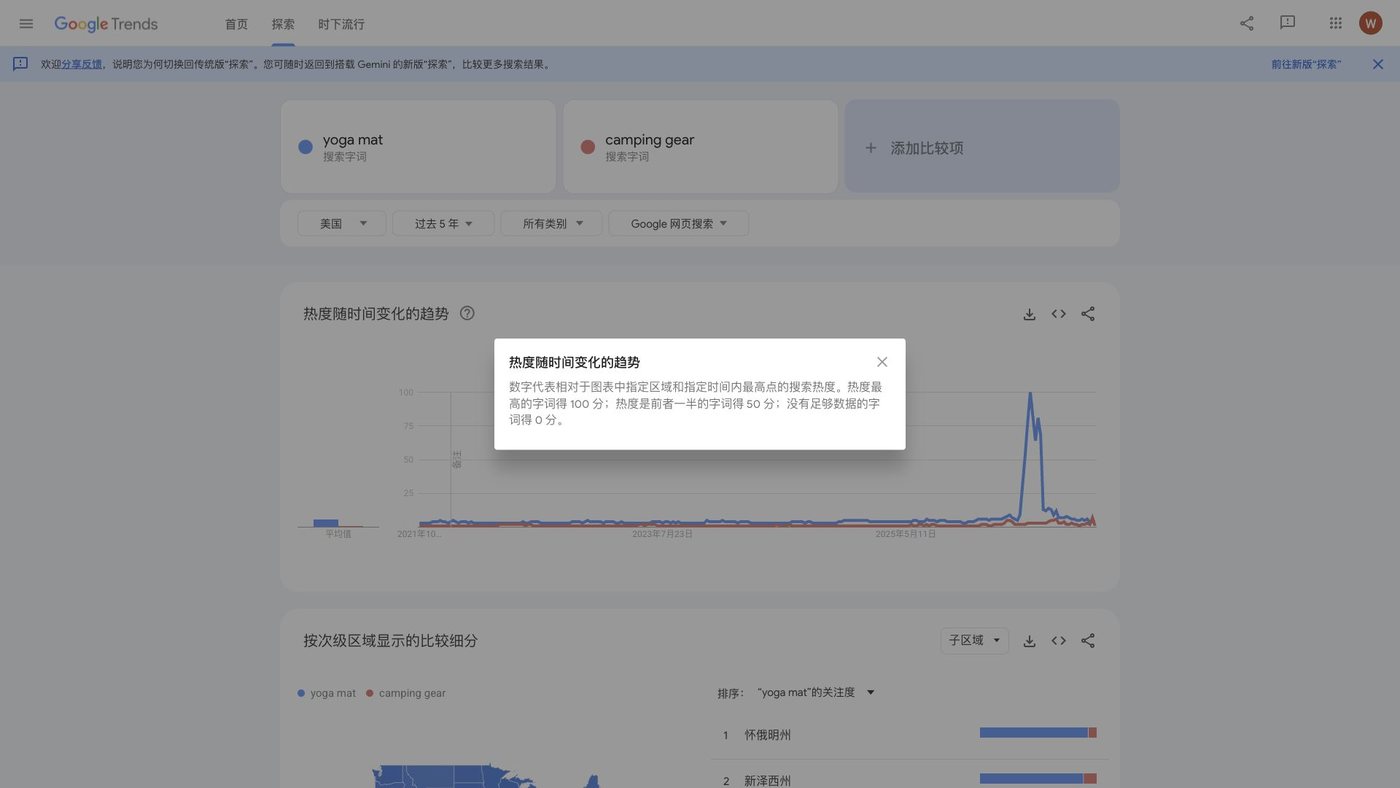Select the 新泽西州 row in subregion list

pyautogui.click(x=910, y=779)
